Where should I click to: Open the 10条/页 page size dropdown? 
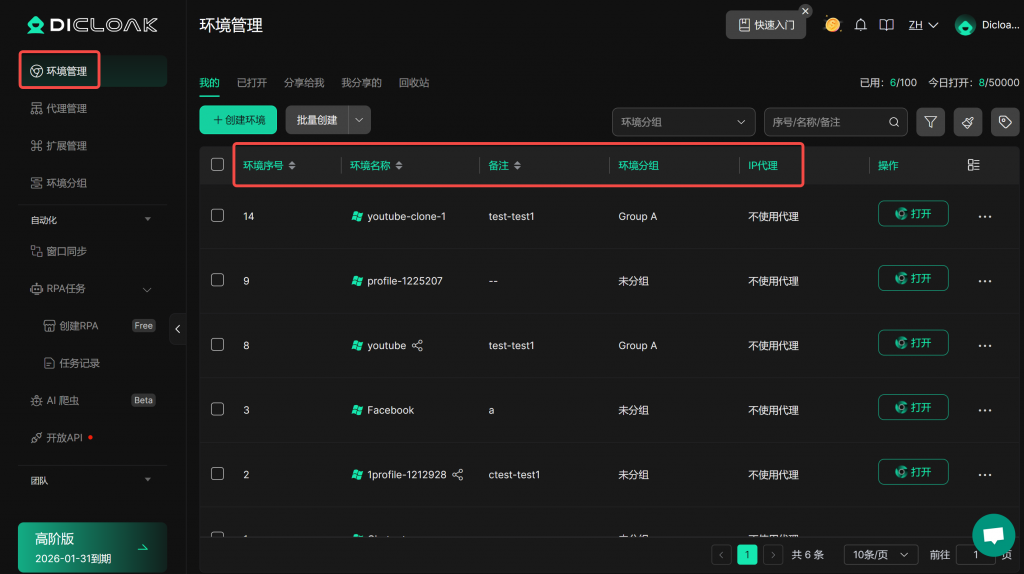(880, 555)
